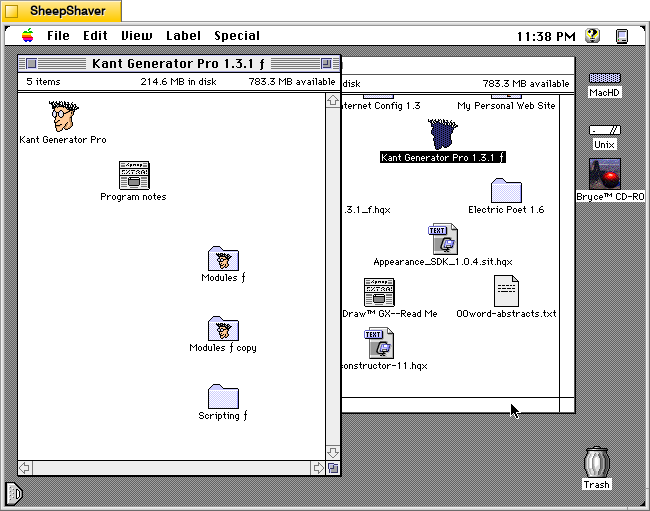
Task: Open the Apple menu
Action: click(x=28, y=36)
